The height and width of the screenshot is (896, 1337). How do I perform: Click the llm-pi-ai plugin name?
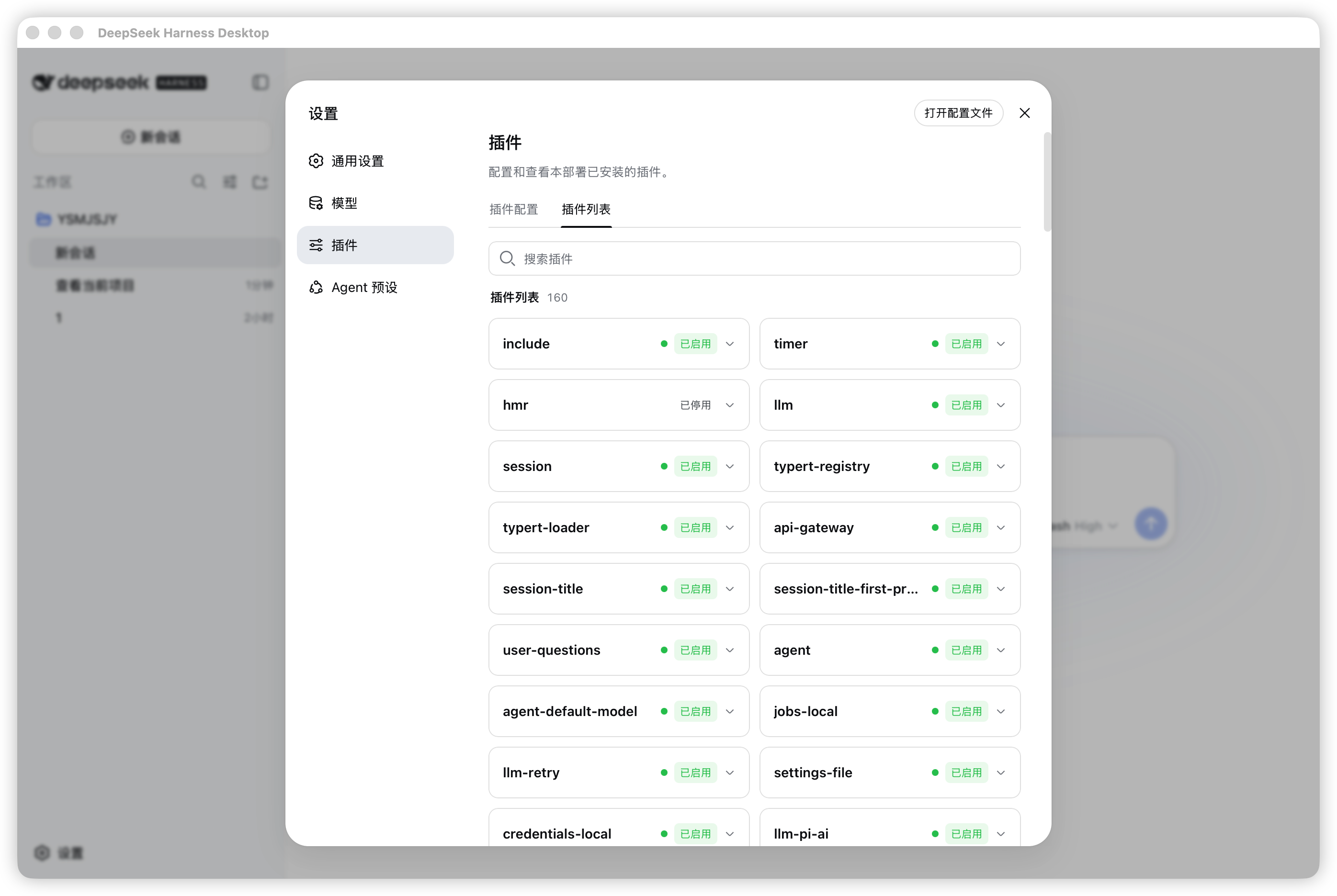pos(801,834)
